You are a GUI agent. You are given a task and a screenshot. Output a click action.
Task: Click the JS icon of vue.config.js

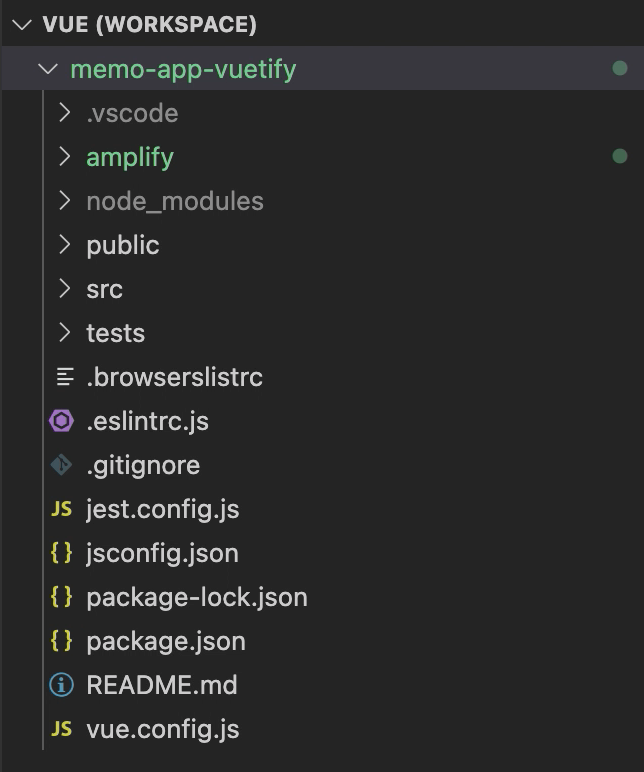point(62,729)
